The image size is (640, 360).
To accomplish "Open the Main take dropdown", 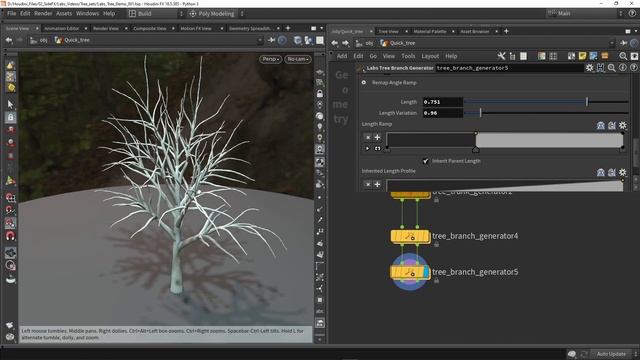I will pyautogui.click(x=586, y=13).
